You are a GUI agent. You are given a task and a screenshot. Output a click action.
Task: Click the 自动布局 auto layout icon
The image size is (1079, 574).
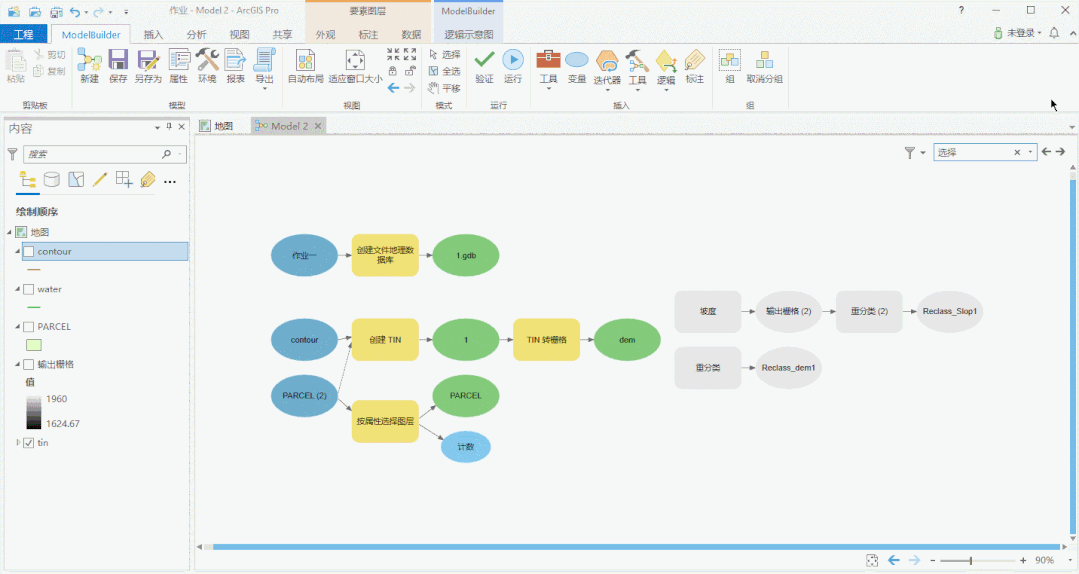point(305,61)
